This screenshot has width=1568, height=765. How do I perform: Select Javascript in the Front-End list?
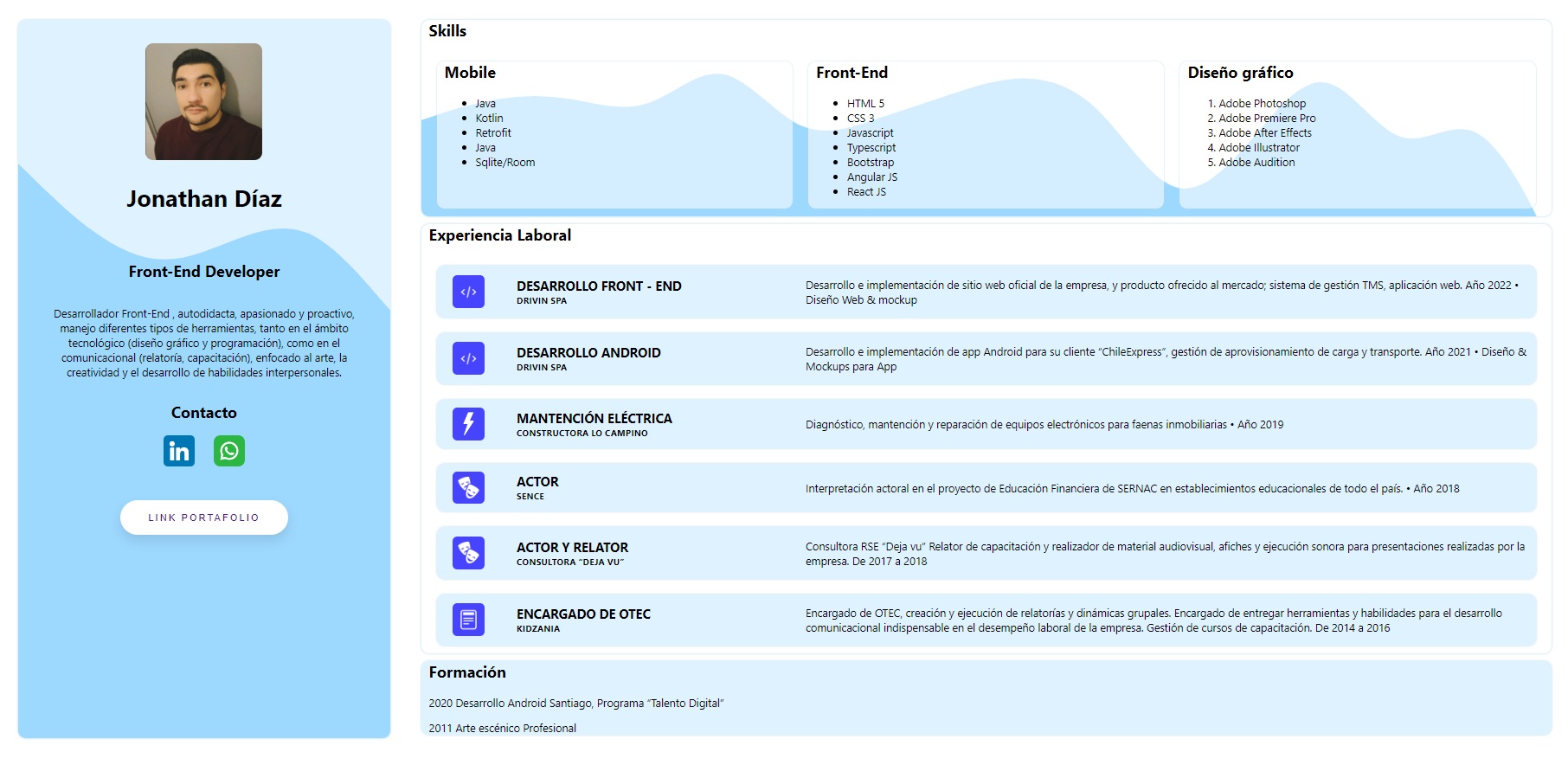[x=870, y=133]
